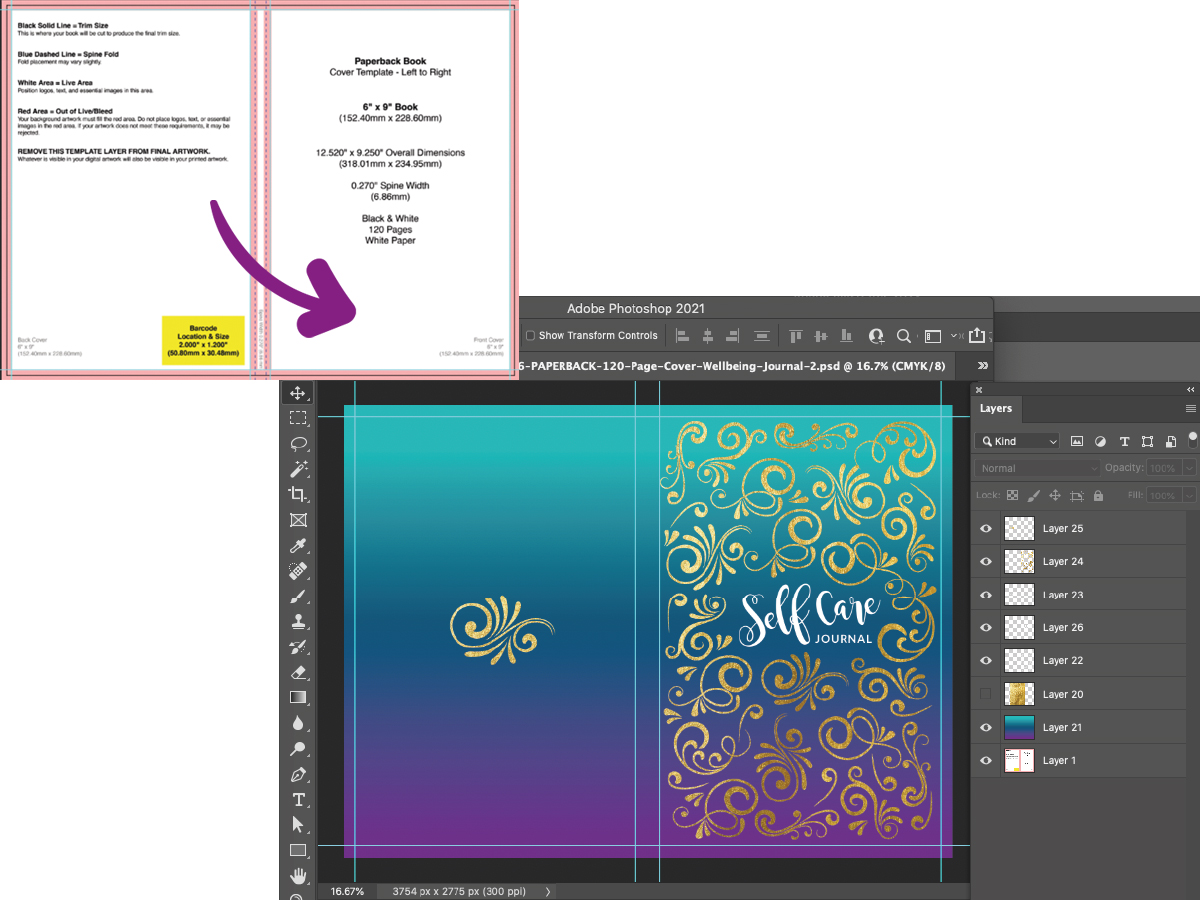Enable Show Transform Controls checkbox
Screen dimensions: 1200x900
(531, 336)
